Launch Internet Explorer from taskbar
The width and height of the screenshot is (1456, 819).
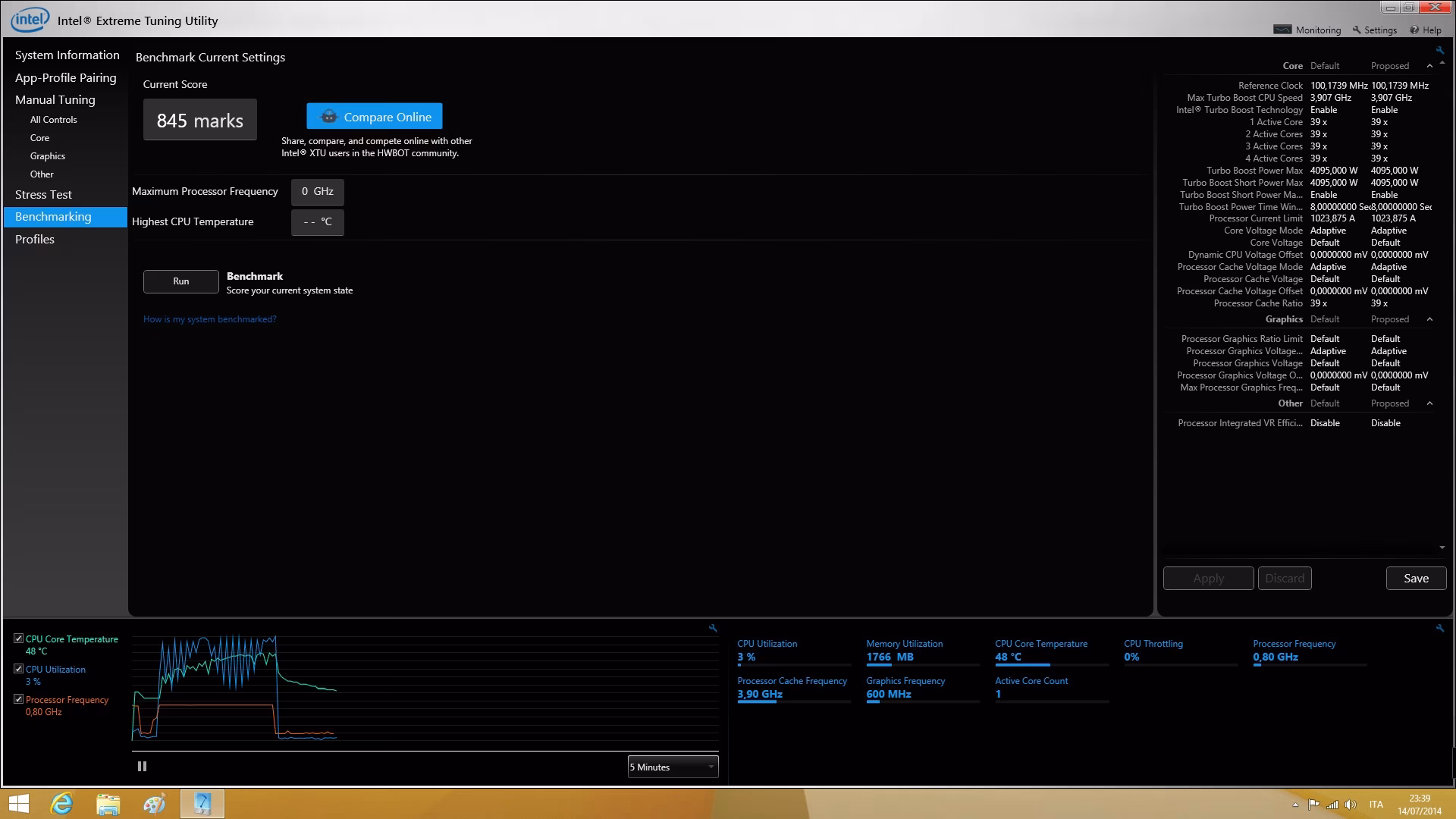(61, 804)
